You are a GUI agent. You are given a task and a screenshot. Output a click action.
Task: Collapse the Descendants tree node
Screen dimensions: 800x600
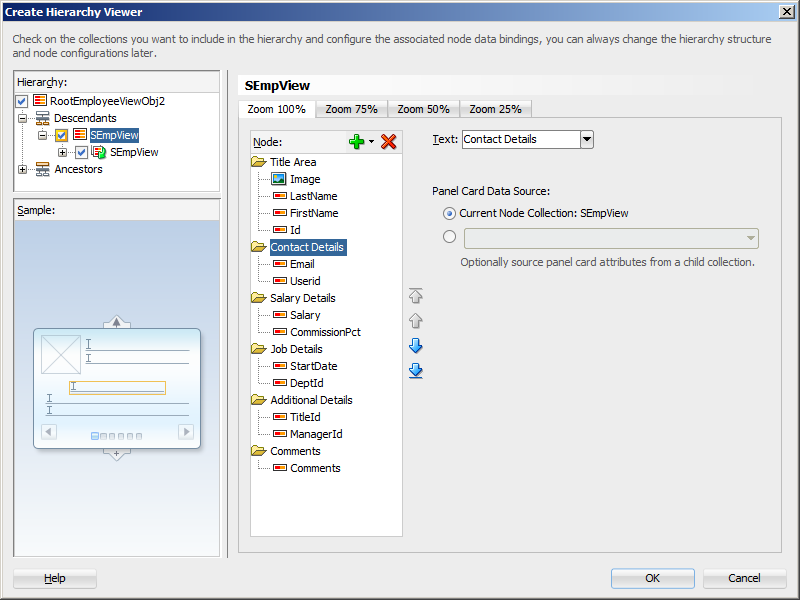click(x=22, y=118)
